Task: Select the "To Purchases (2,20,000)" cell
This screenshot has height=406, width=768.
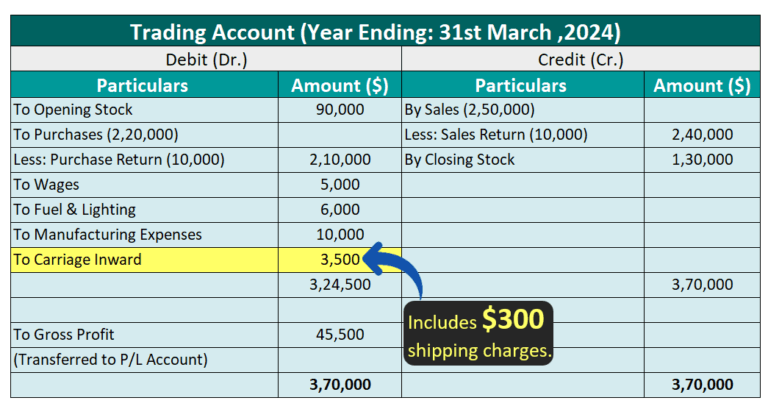Action: click(142, 135)
